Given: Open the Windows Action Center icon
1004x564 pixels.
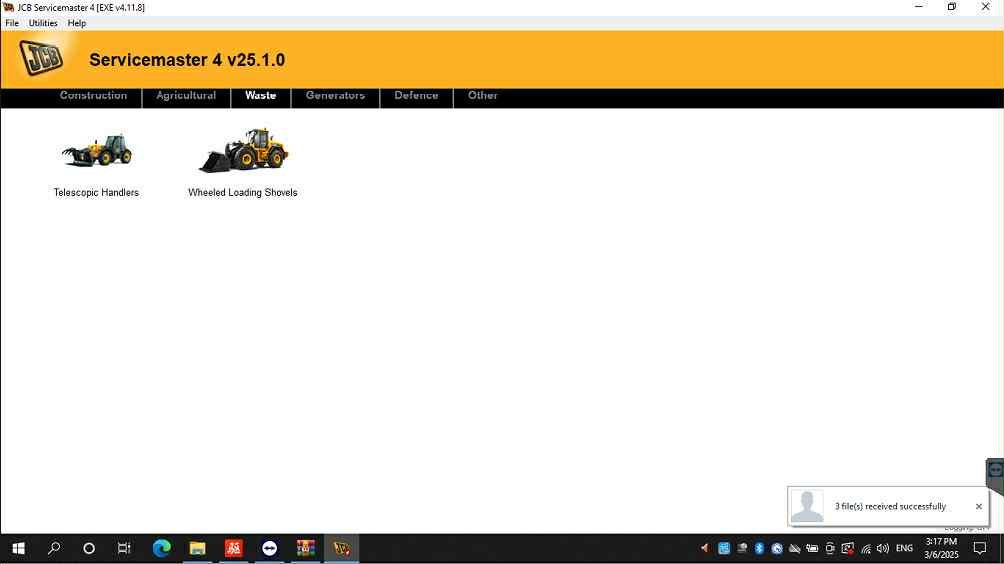Looking at the screenshot, I should pyautogui.click(x=980, y=549).
